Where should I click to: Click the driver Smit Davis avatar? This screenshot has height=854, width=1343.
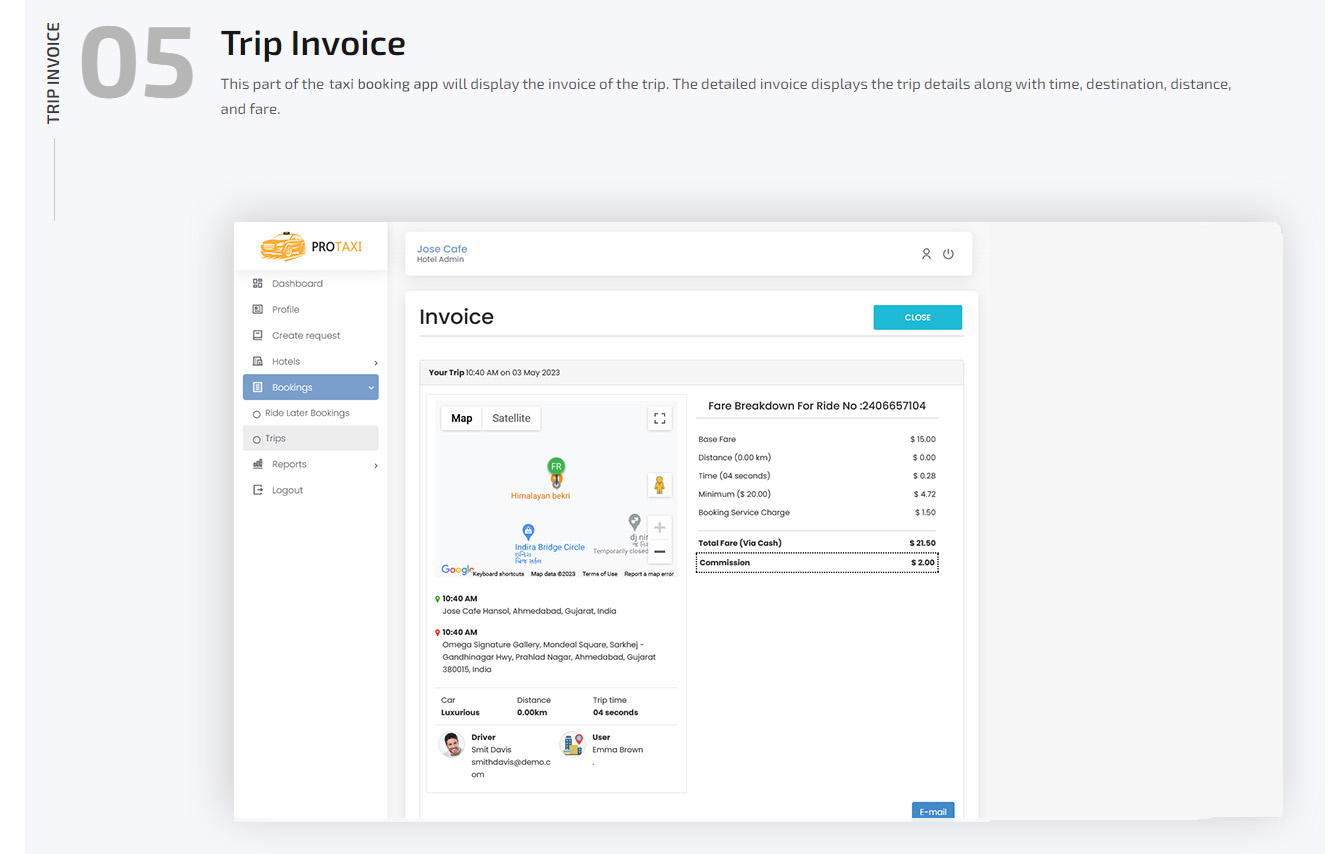(x=452, y=744)
